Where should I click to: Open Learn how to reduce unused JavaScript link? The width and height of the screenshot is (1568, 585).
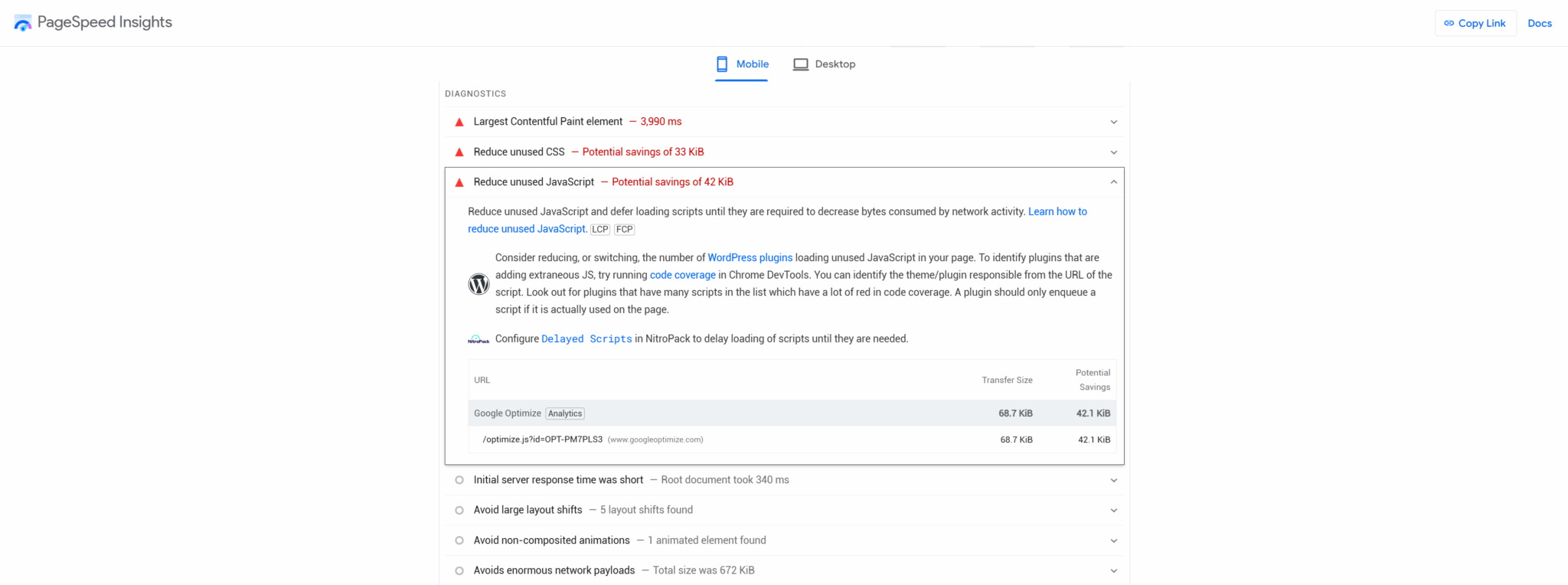[x=1057, y=211]
